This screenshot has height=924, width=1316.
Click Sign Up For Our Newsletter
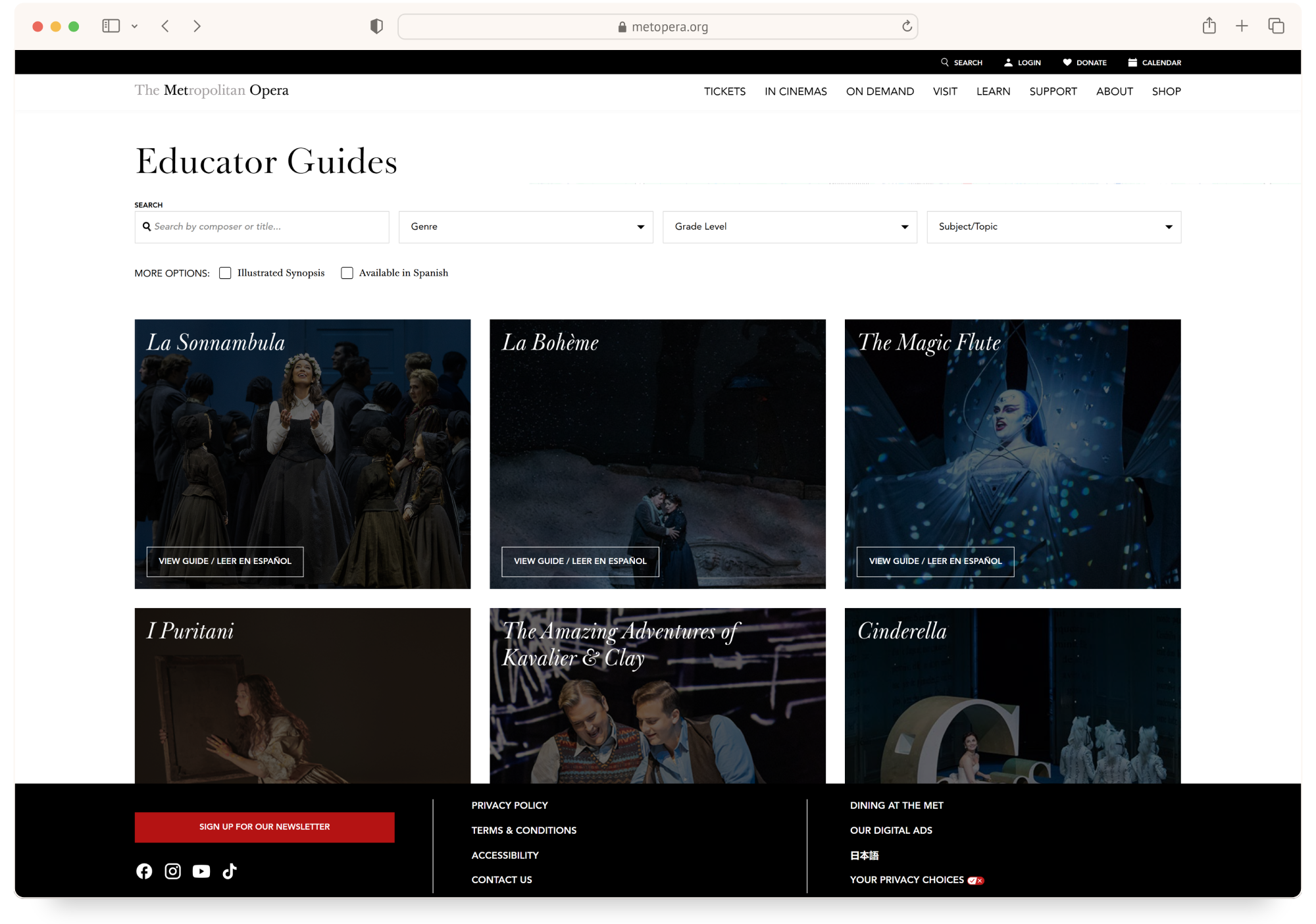coord(265,827)
